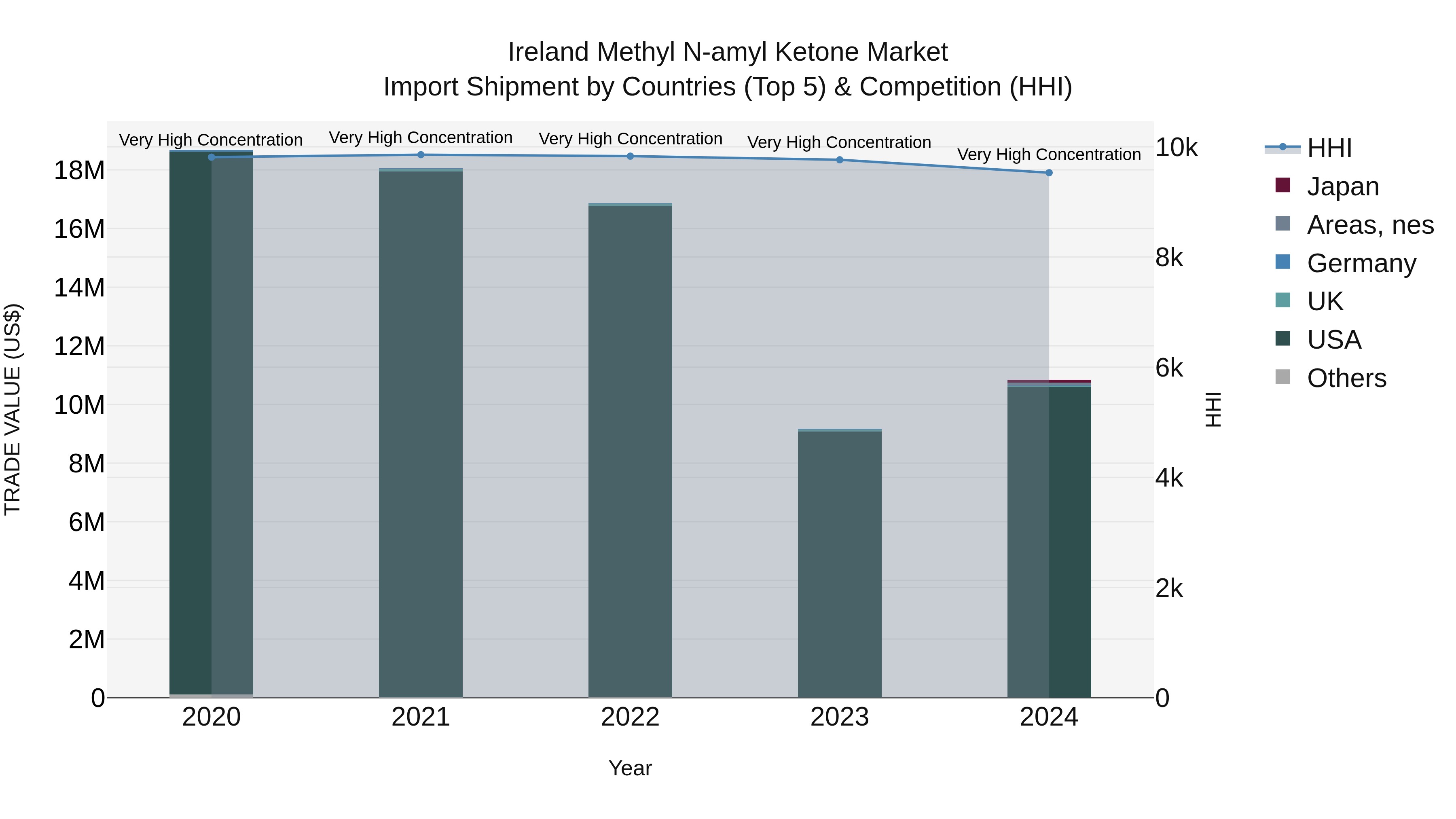Image resolution: width=1456 pixels, height=819 pixels.
Task: Click the HHI data point for 2020
Action: (212, 157)
